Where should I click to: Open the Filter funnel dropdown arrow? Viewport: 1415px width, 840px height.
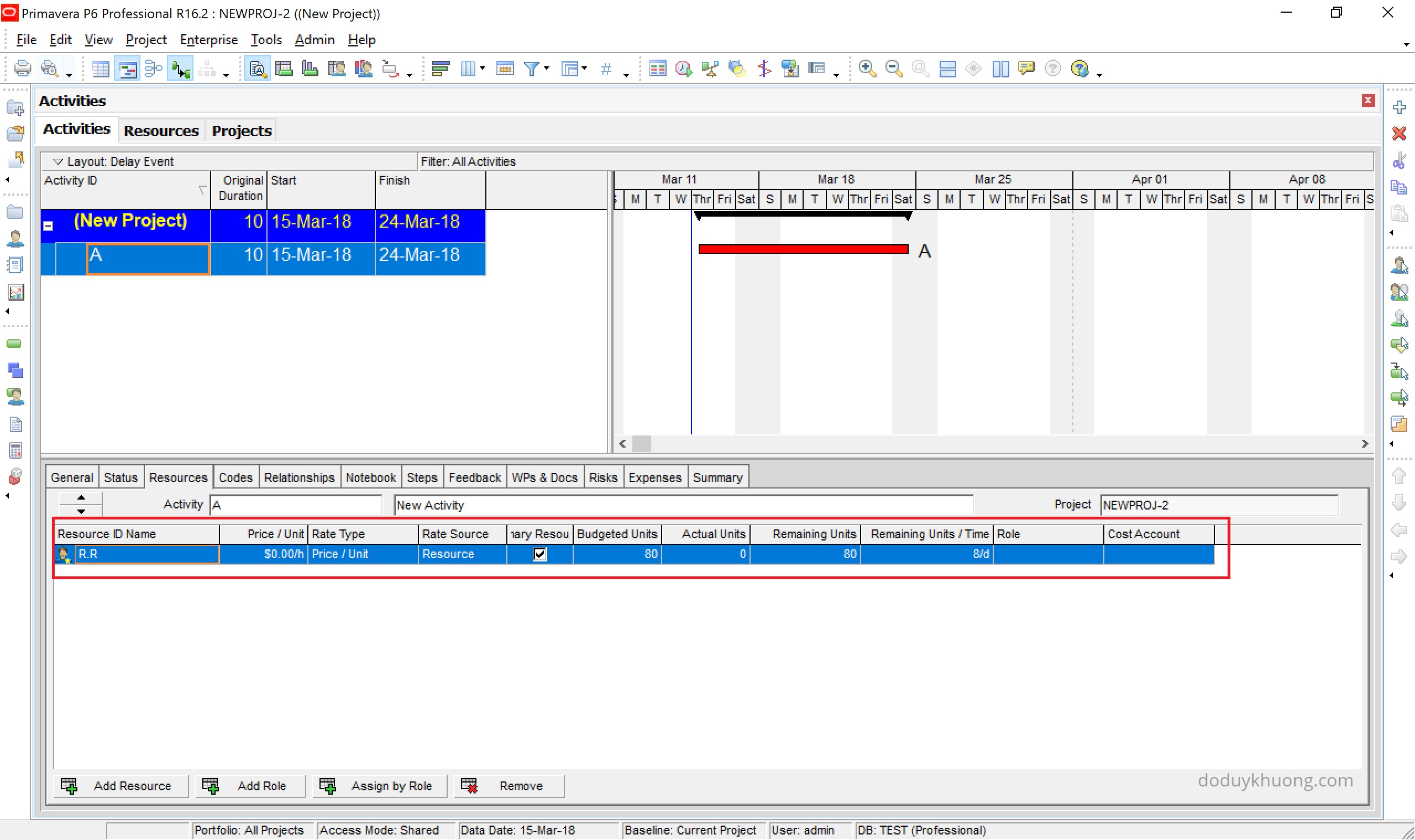(547, 69)
